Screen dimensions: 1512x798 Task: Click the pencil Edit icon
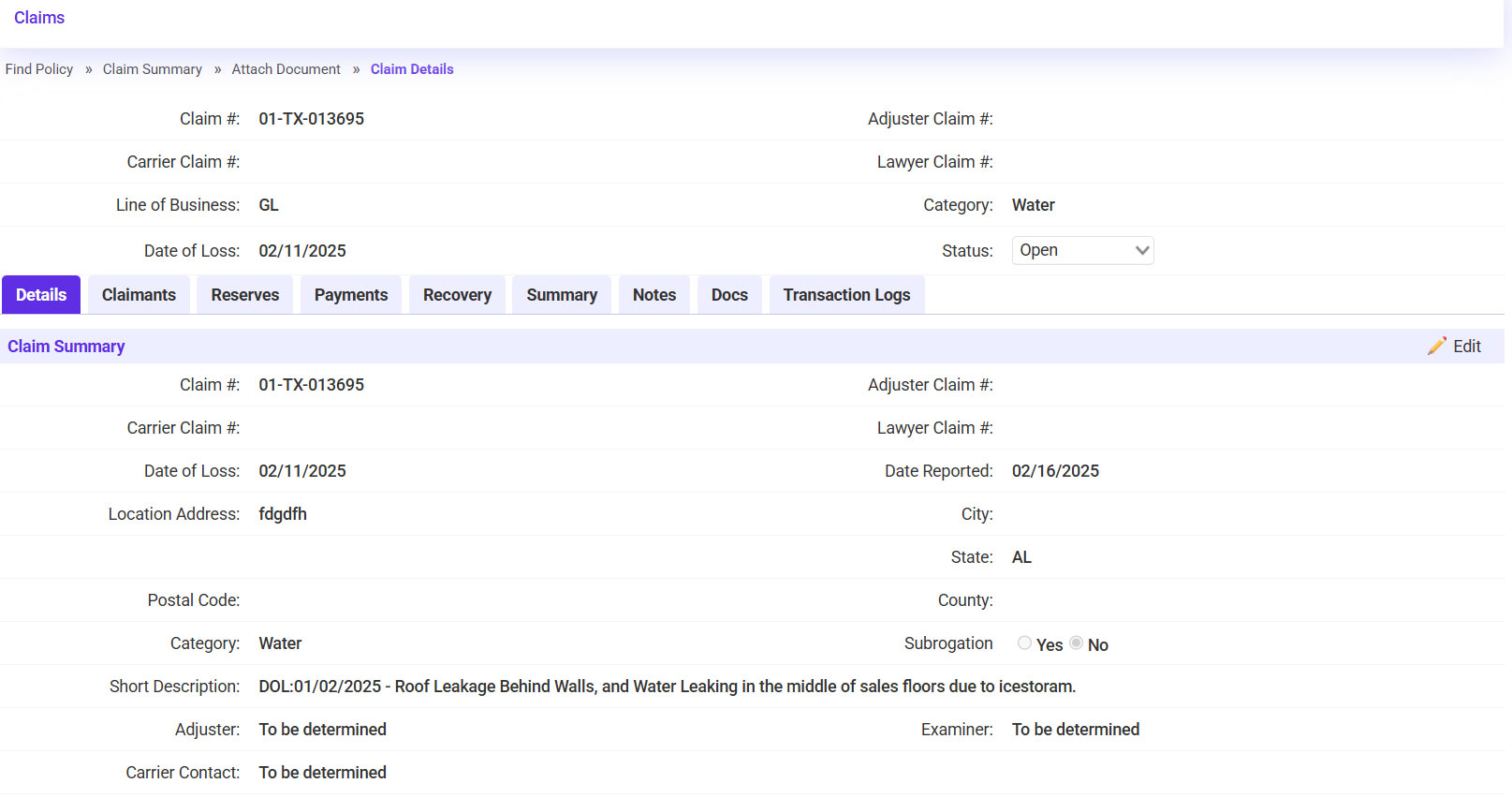1436,347
